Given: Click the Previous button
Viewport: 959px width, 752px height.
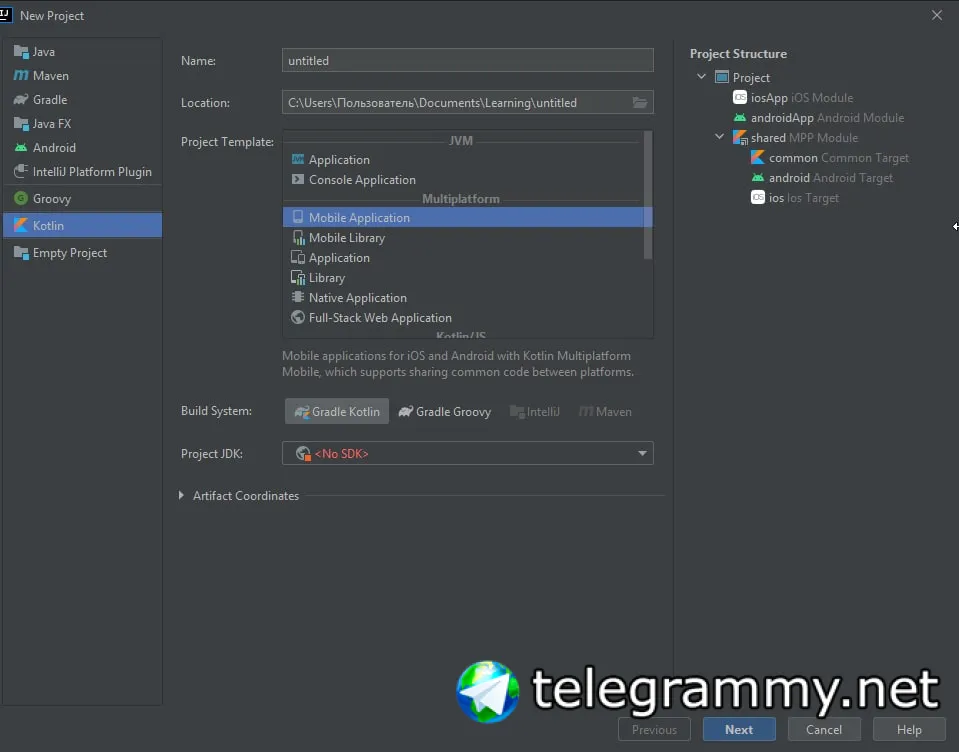Looking at the screenshot, I should coord(654,729).
